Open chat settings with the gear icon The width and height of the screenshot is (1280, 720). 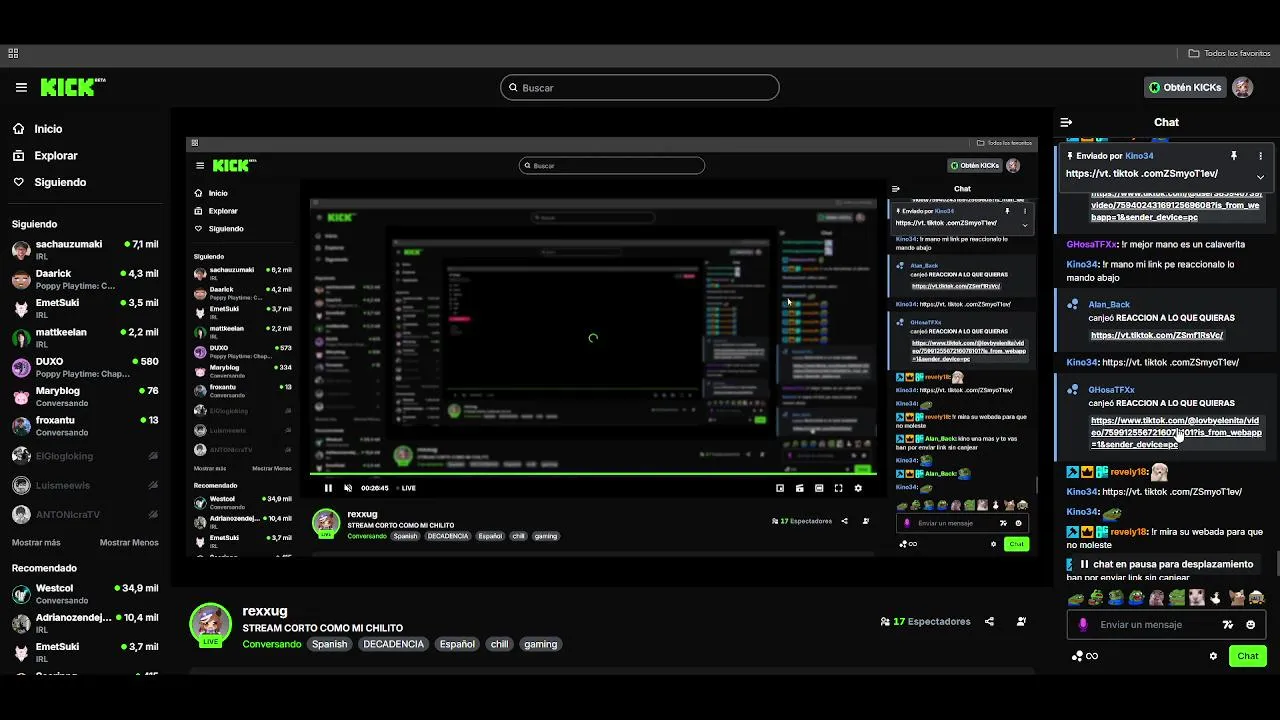pos(1213,656)
